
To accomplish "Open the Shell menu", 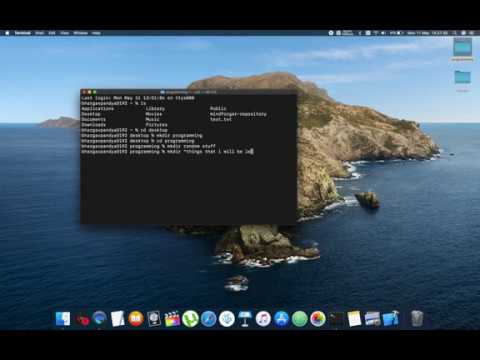I will coord(39,33).
